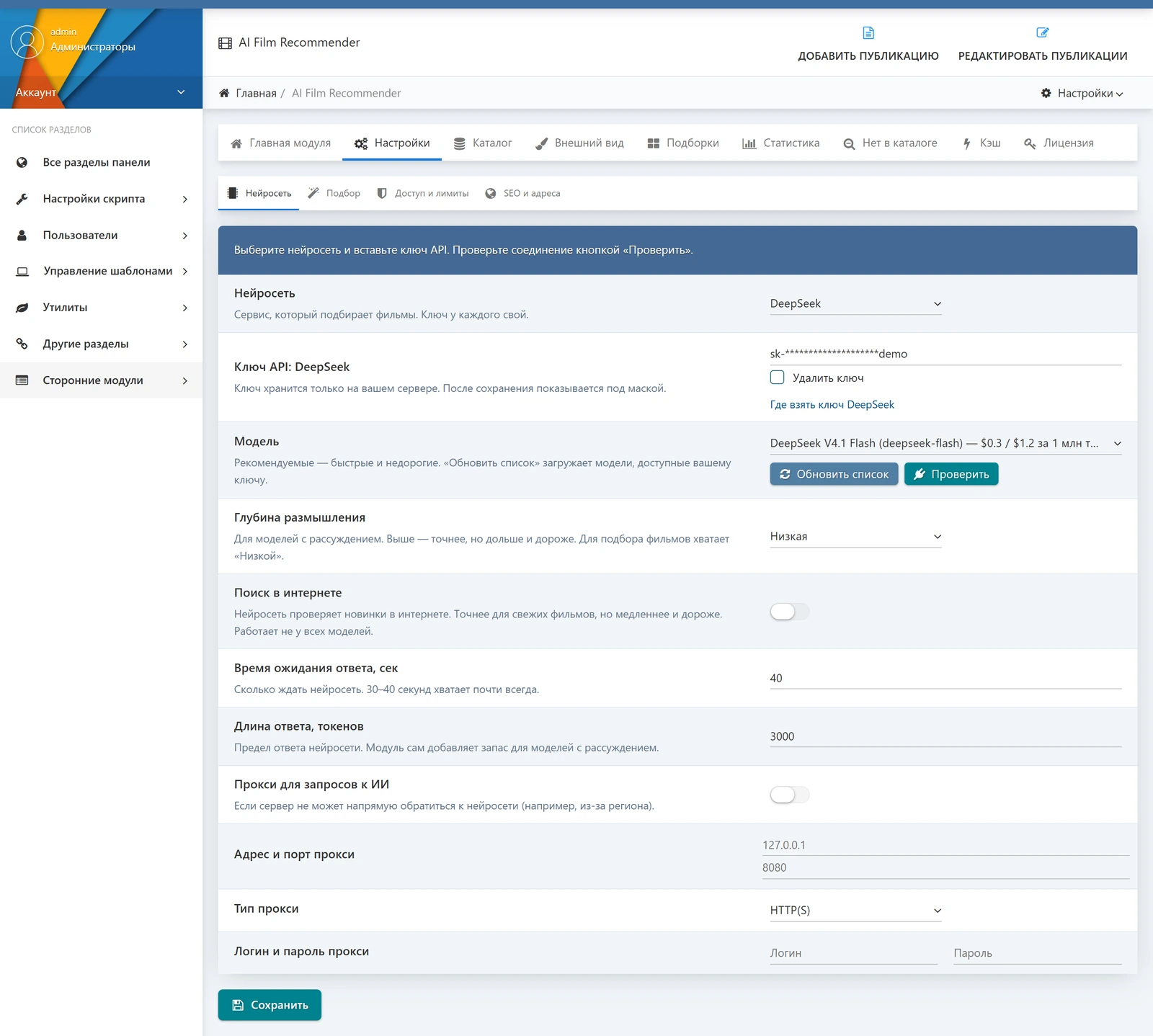Click the home icon in the breadcrumb
The width and height of the screenshot is (1153, 1036).
coord(224,93)
